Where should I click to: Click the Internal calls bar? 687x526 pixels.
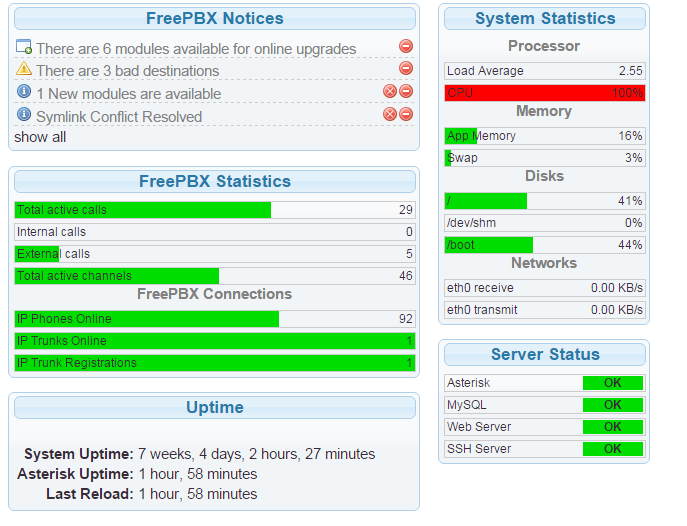215,232
